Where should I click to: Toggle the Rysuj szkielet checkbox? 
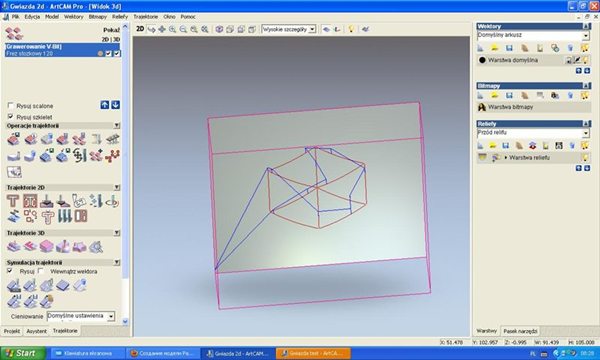point(11,116)
